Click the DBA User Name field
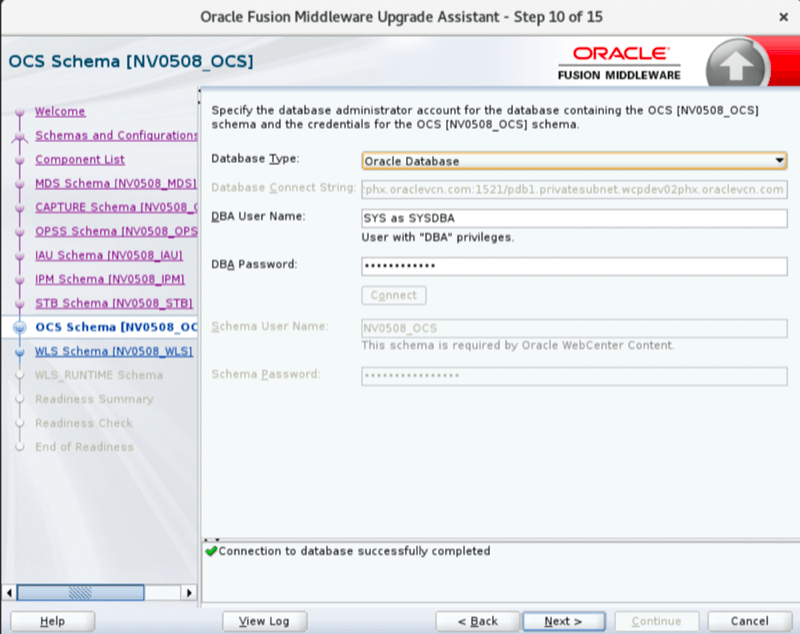This screenshot has height=634, width=800. tap(574, 218)
